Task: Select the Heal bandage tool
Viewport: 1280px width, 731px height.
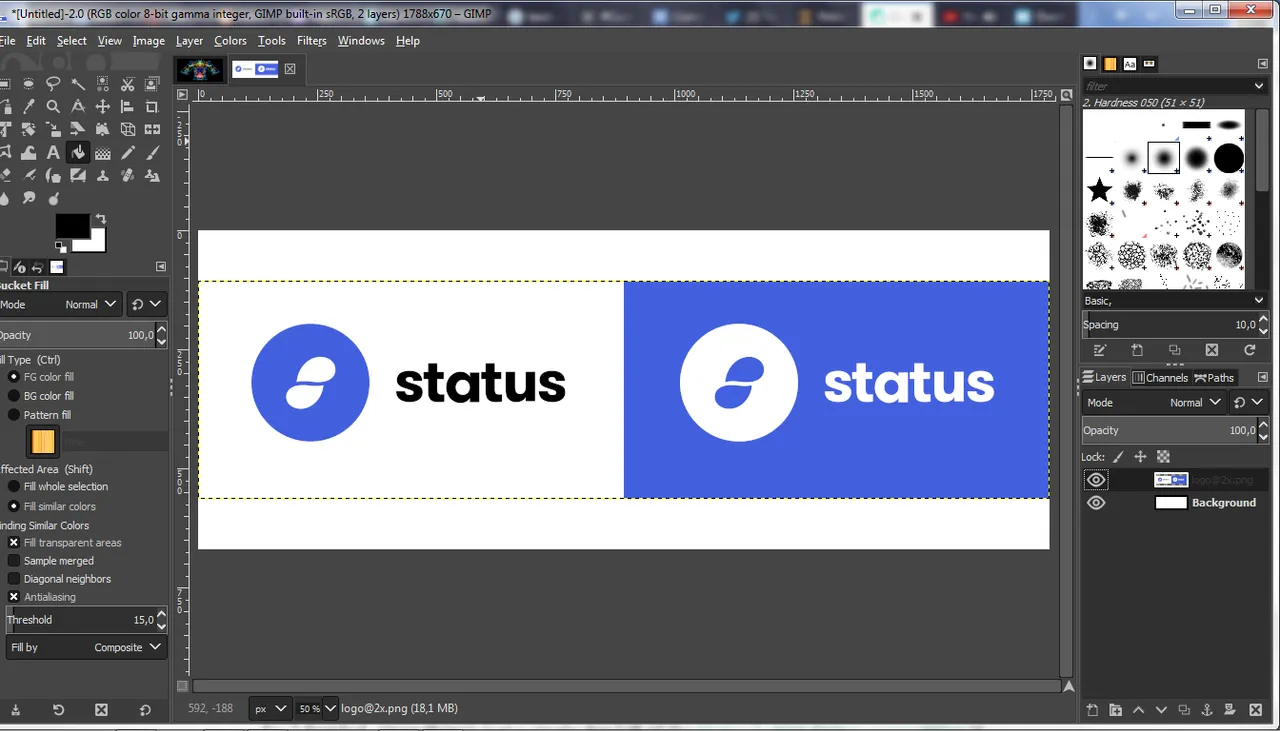Action: (x=128, y=175)
